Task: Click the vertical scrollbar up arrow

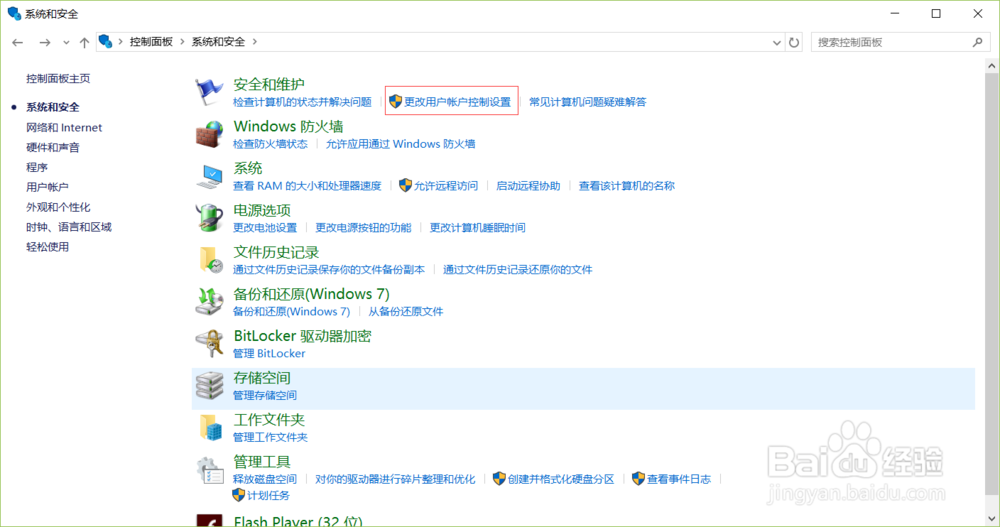Action: tap(991, 66)
